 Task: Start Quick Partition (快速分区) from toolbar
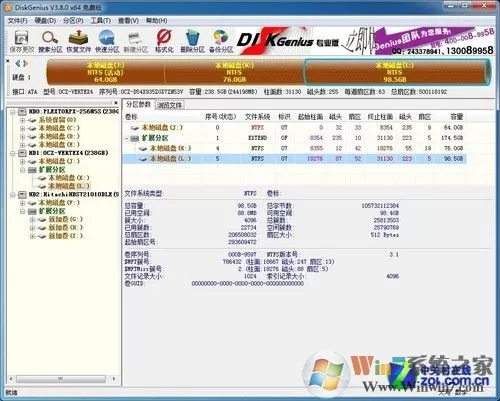tap(107, 42)
